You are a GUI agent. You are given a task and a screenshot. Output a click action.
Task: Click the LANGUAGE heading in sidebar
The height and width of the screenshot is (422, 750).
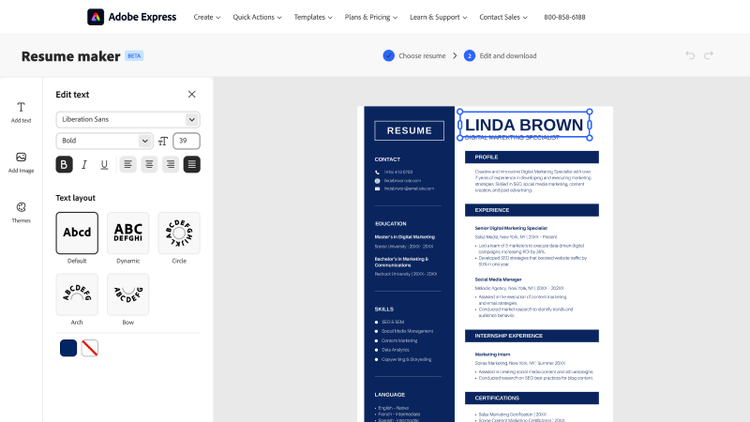tap(390, 395)
